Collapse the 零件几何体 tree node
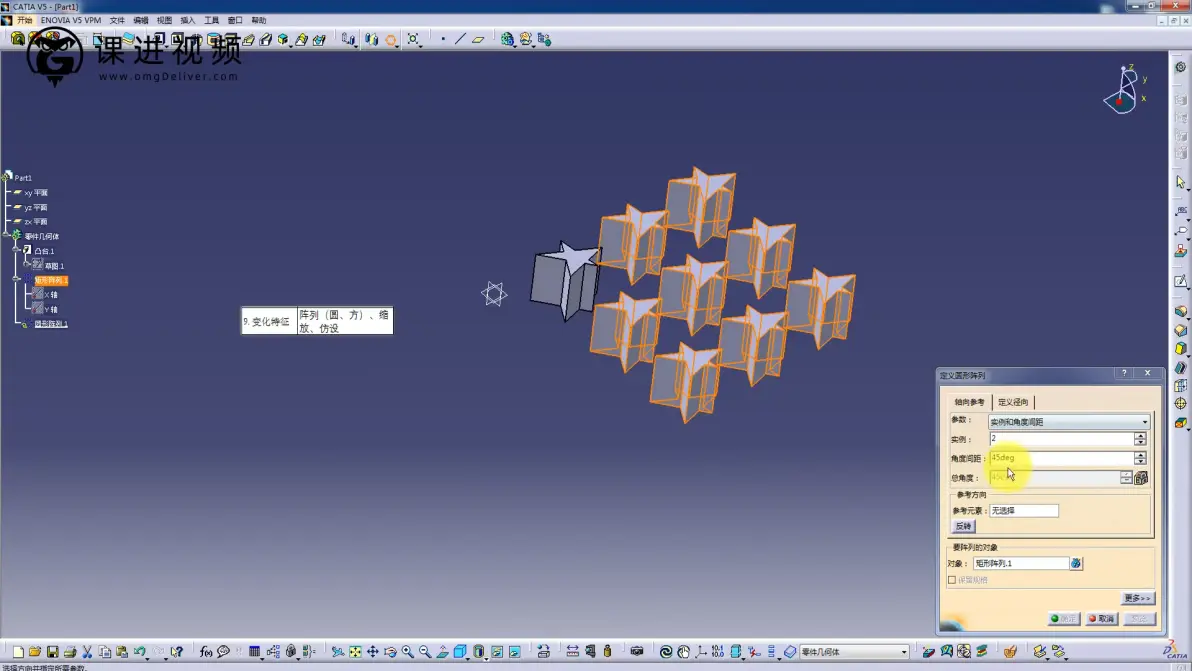The width and height of the screenshot is (1192, 671). [7, 235]
